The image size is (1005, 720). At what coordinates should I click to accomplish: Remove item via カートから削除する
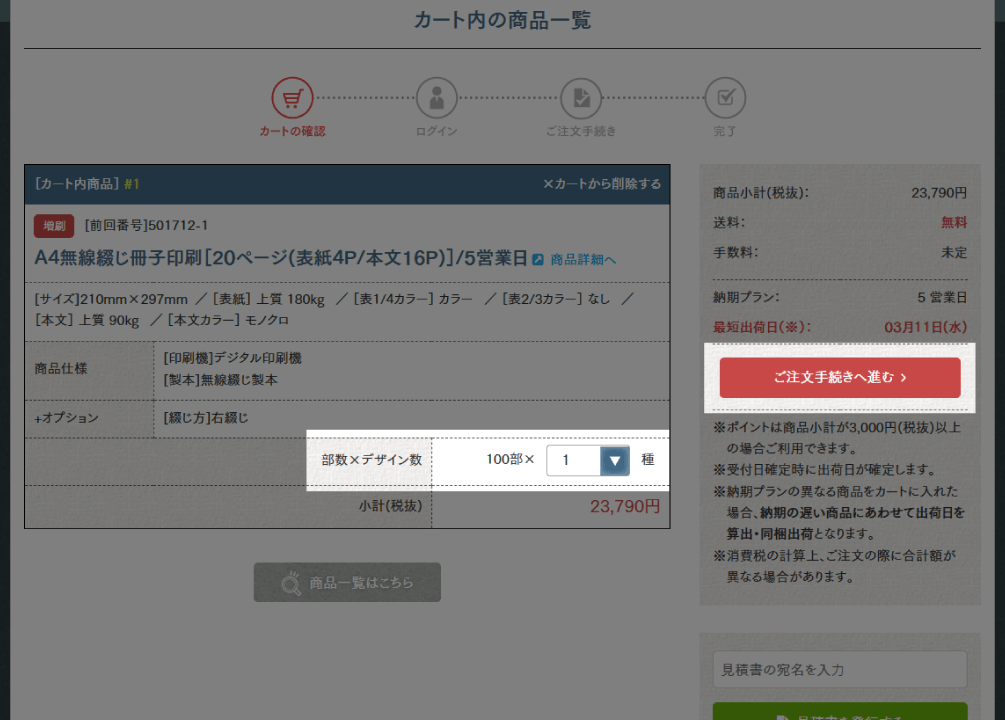click(601, 184)
